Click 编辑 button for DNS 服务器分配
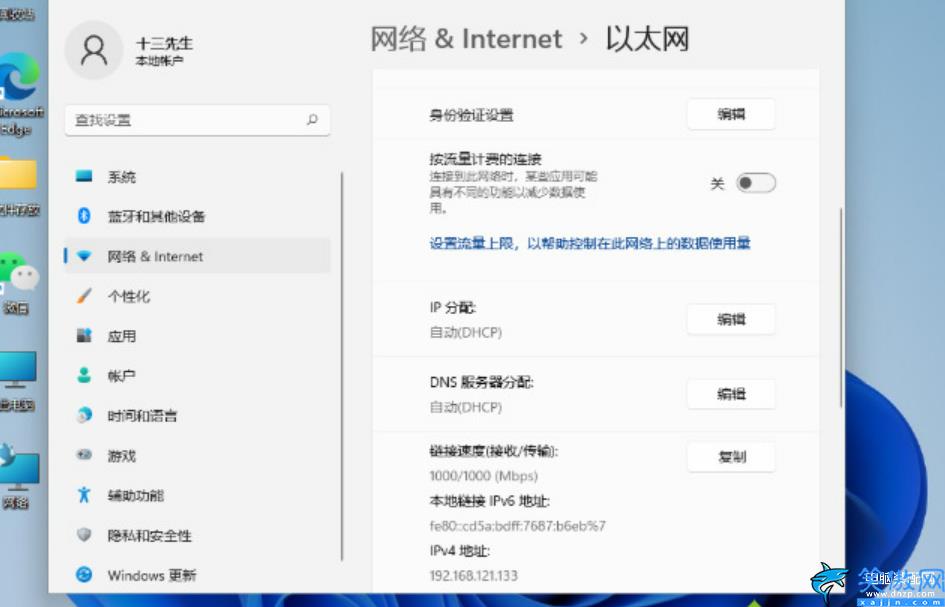This screenshot has height=607, width=945. click(730, 394)
